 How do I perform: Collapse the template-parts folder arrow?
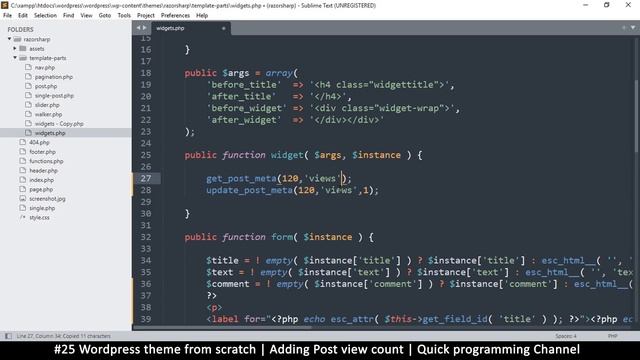(x=15, y=58)
